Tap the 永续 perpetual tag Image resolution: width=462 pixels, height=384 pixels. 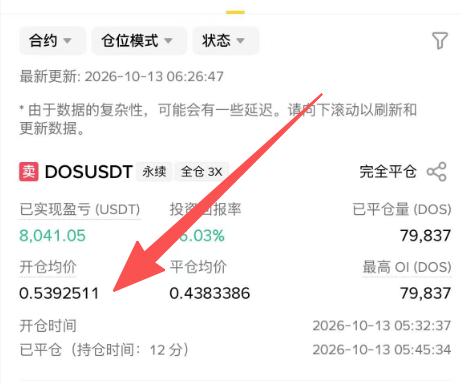[154, 172]
